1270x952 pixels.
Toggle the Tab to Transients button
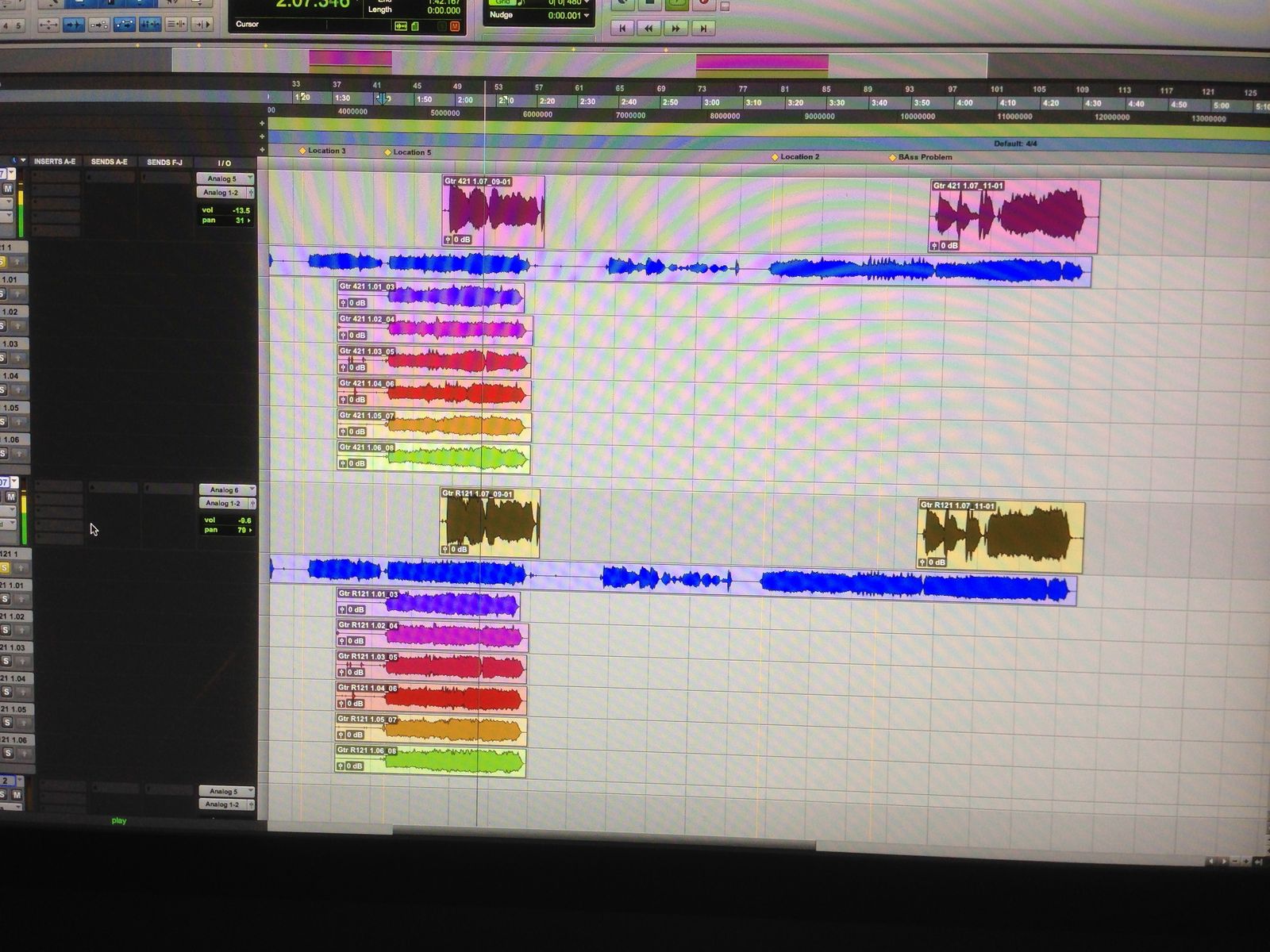pos(73,25)
